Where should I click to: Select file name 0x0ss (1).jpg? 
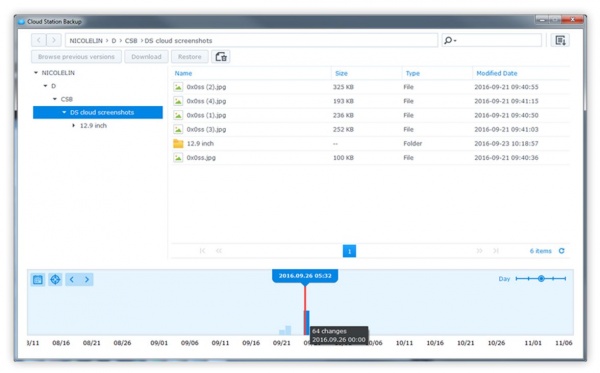[206, 115]
